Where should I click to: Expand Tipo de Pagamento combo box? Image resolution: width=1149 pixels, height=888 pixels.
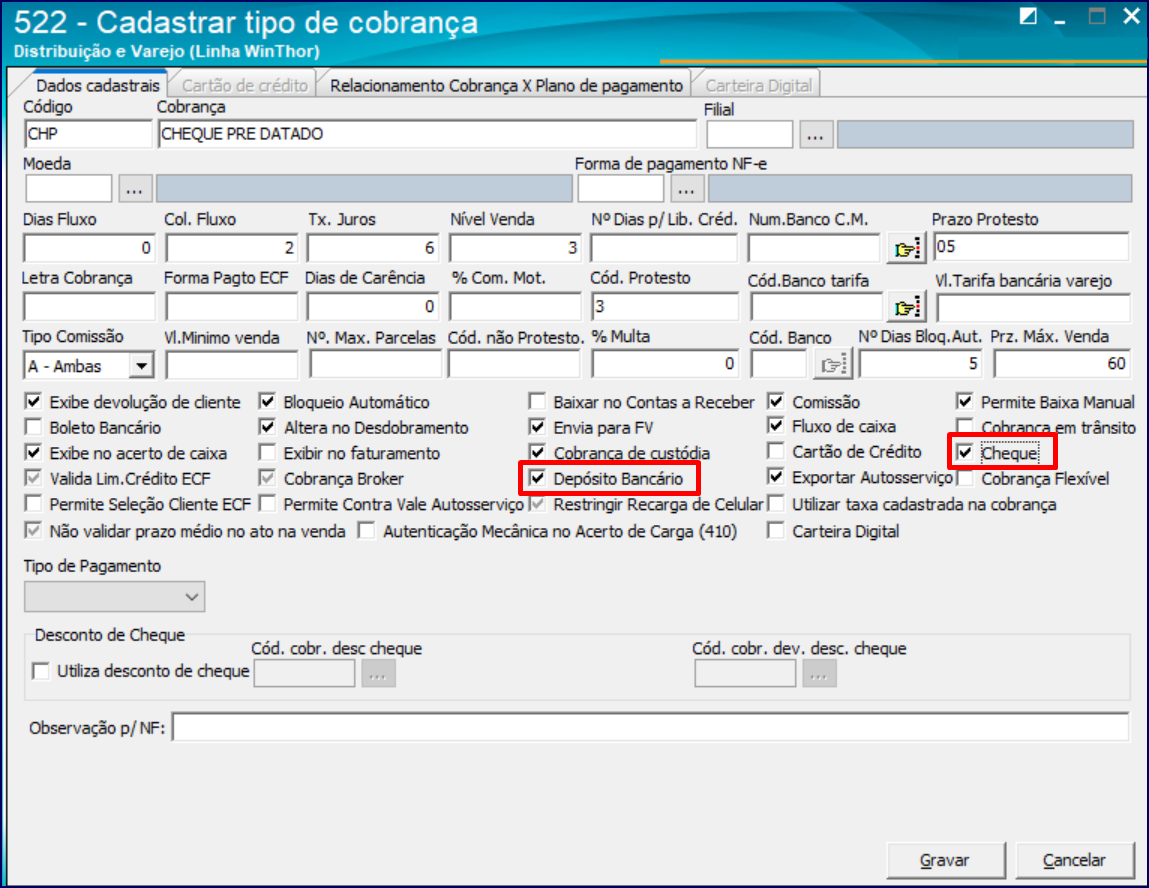[x=191, y=597]
